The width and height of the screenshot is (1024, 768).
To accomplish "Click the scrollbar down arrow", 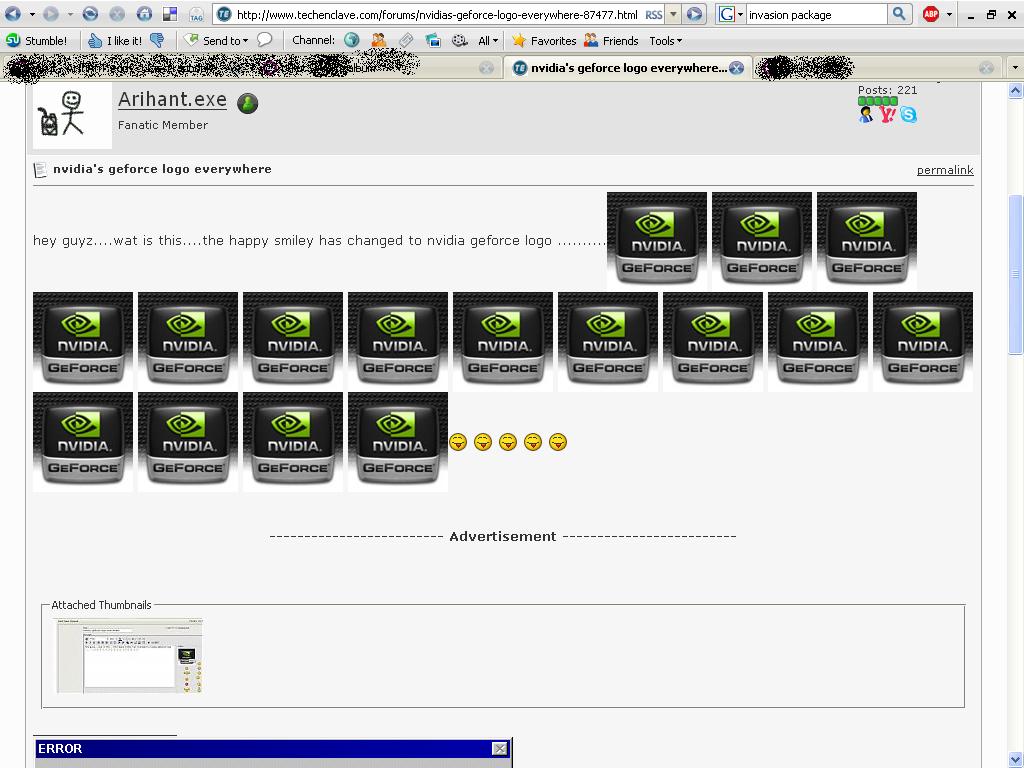I will click(1015, 760).
